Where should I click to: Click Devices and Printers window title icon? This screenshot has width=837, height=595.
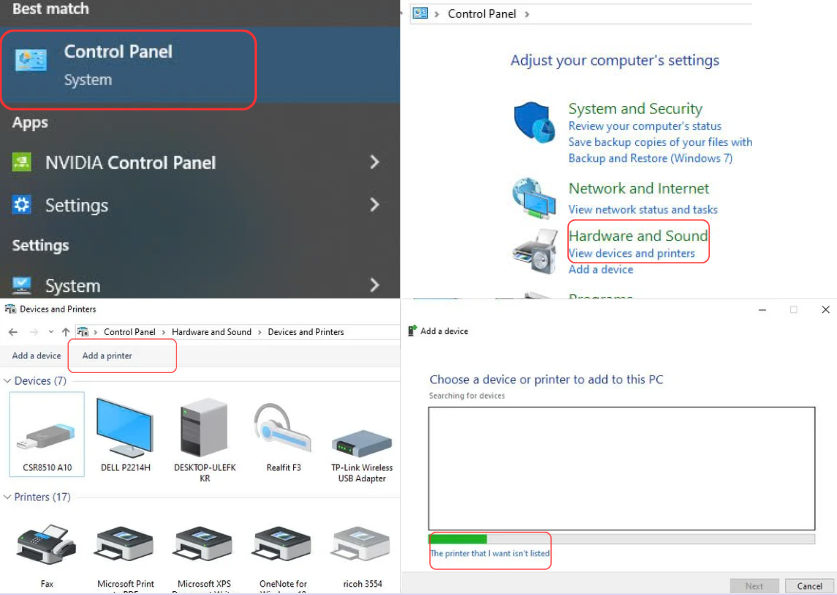coord(10,309)
